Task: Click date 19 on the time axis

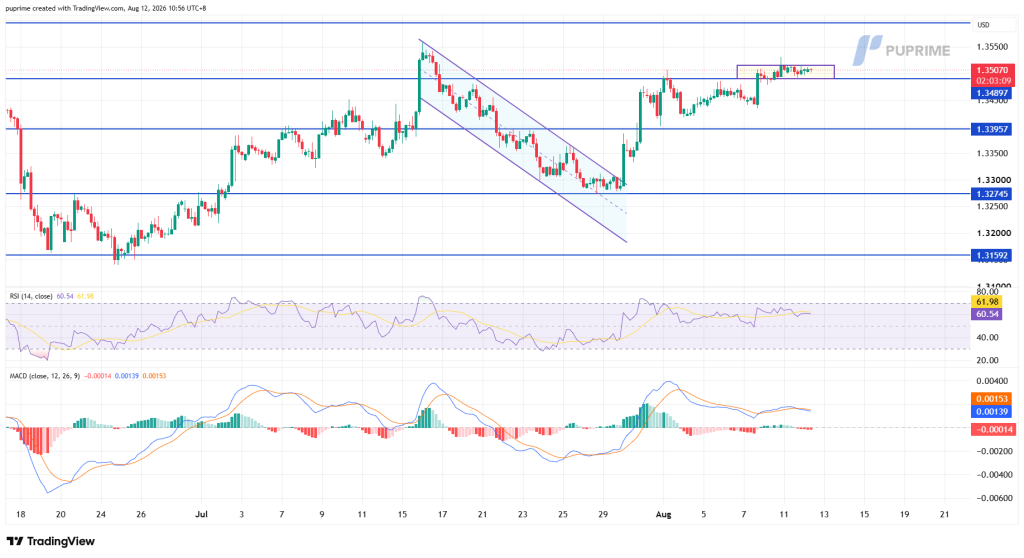Action: click(904, 515)
